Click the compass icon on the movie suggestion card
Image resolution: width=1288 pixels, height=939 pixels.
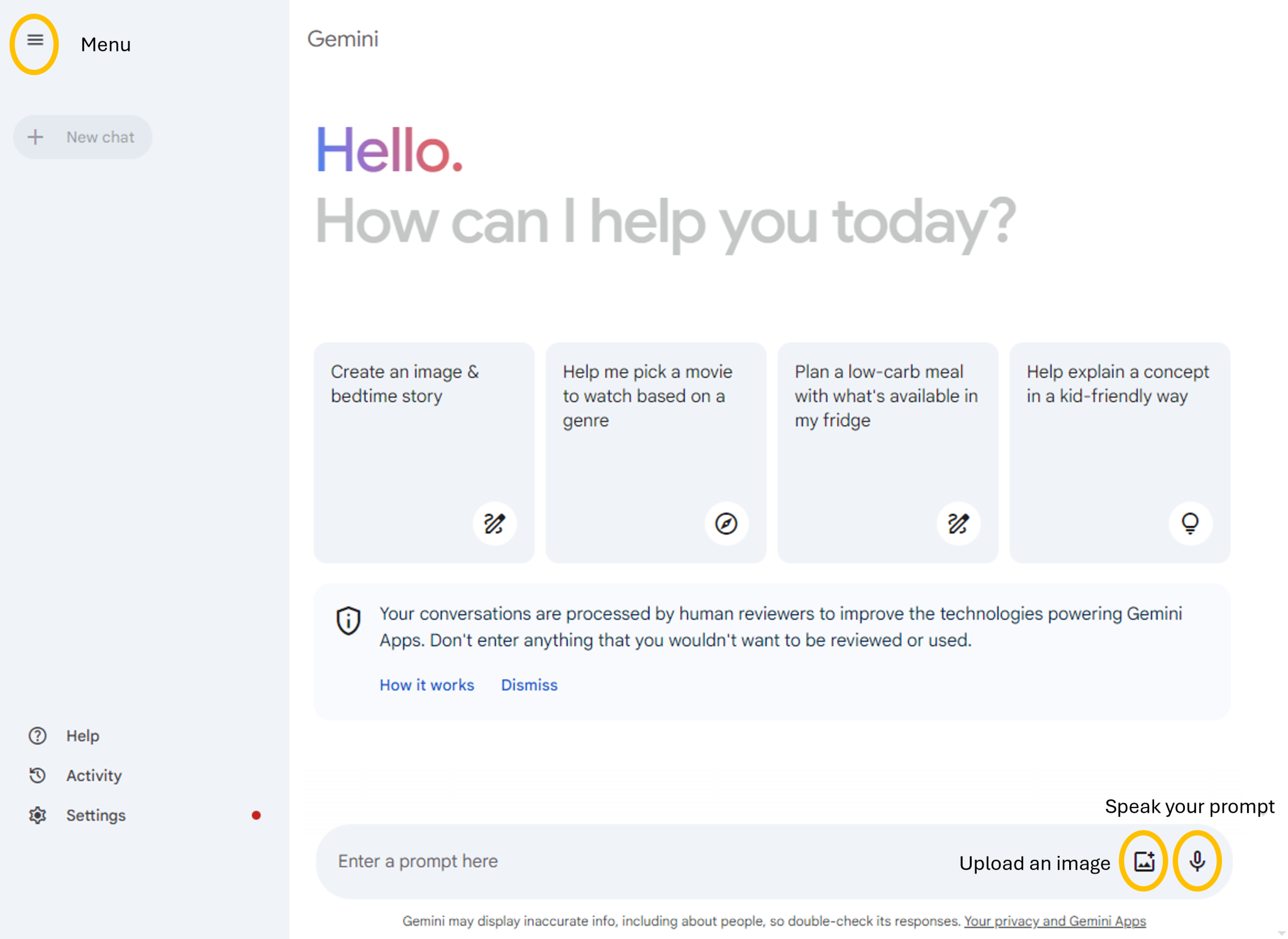[x=726, y=523]
